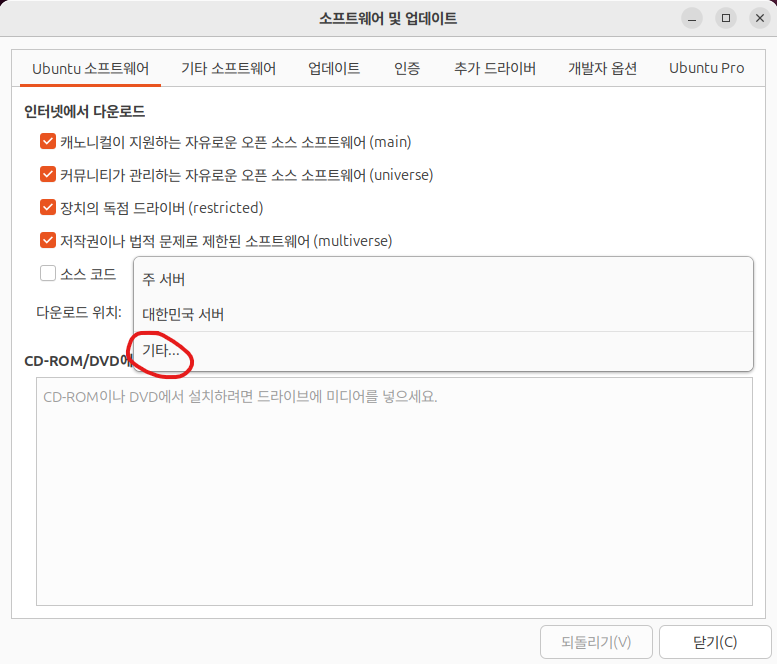
Task: Click the 인터넷에서 다운로드 heading
Action: [x=85, y=111]
